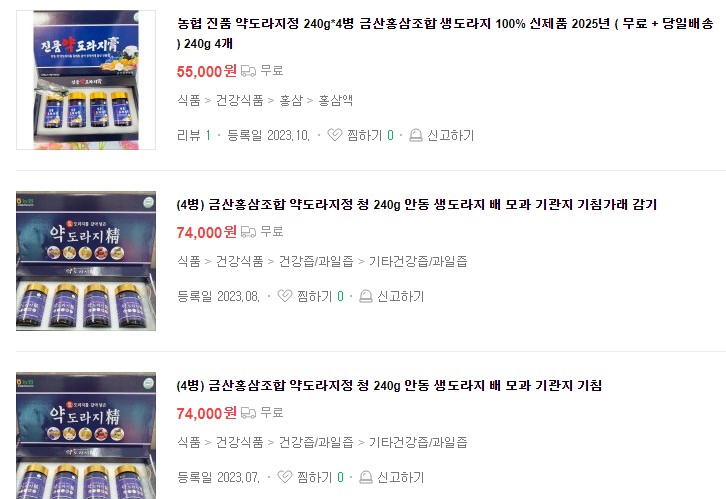Click the report bell icon on the 2023.07. listing
Viewport: 726px width, 499px height.
click(x=365, y=477)
